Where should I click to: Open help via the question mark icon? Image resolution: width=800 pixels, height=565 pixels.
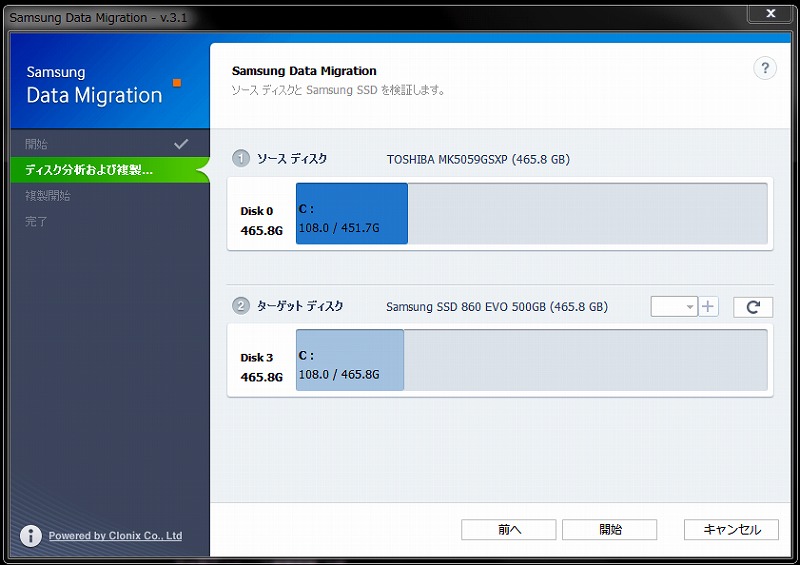(x=765, y=68)
